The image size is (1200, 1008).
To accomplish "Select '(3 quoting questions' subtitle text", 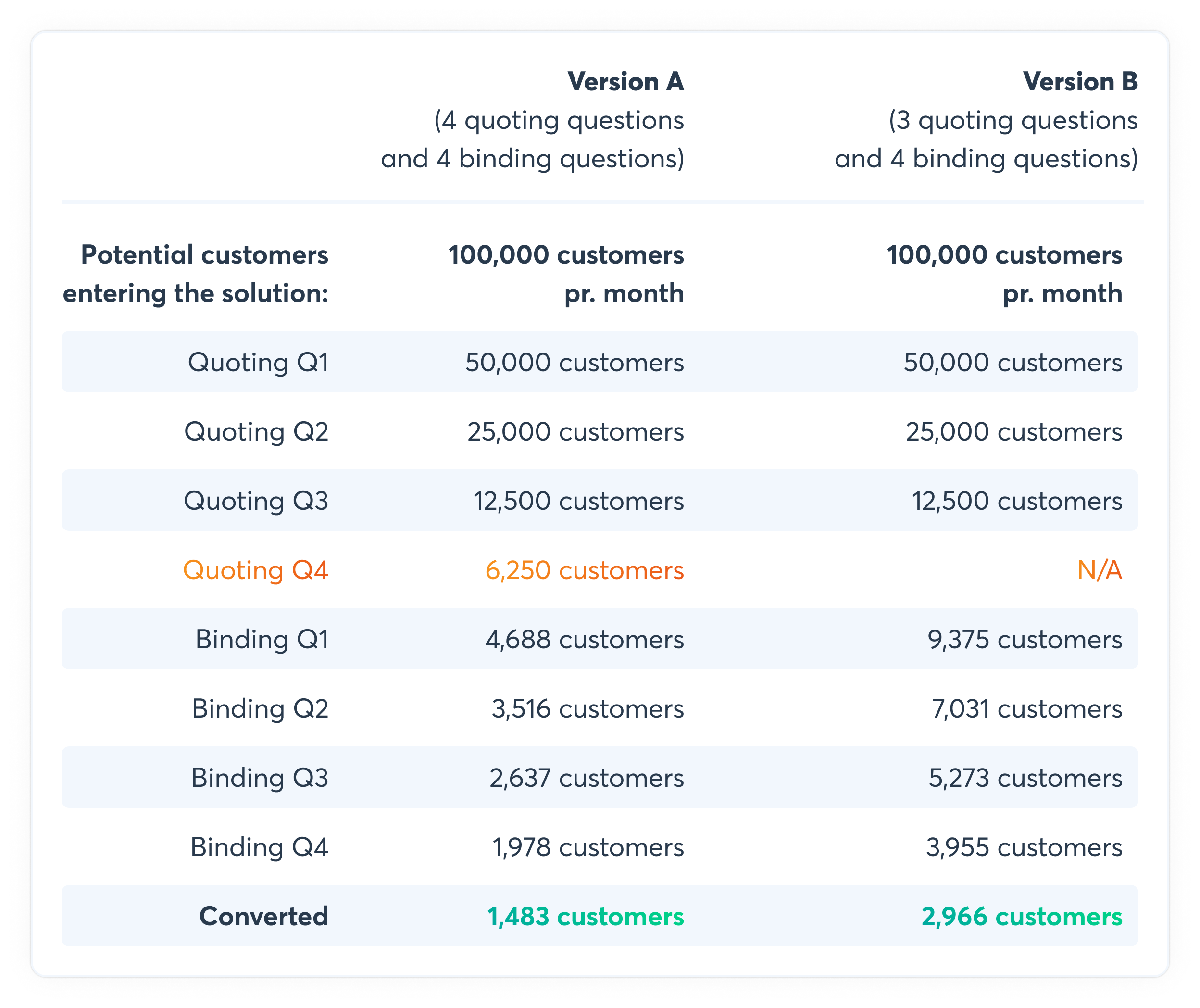I will coord(1013,121).
